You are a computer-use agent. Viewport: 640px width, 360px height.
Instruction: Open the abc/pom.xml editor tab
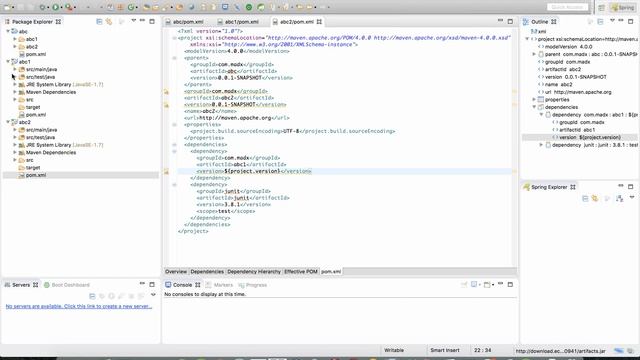pyautogui.click(x=184, y=22)
